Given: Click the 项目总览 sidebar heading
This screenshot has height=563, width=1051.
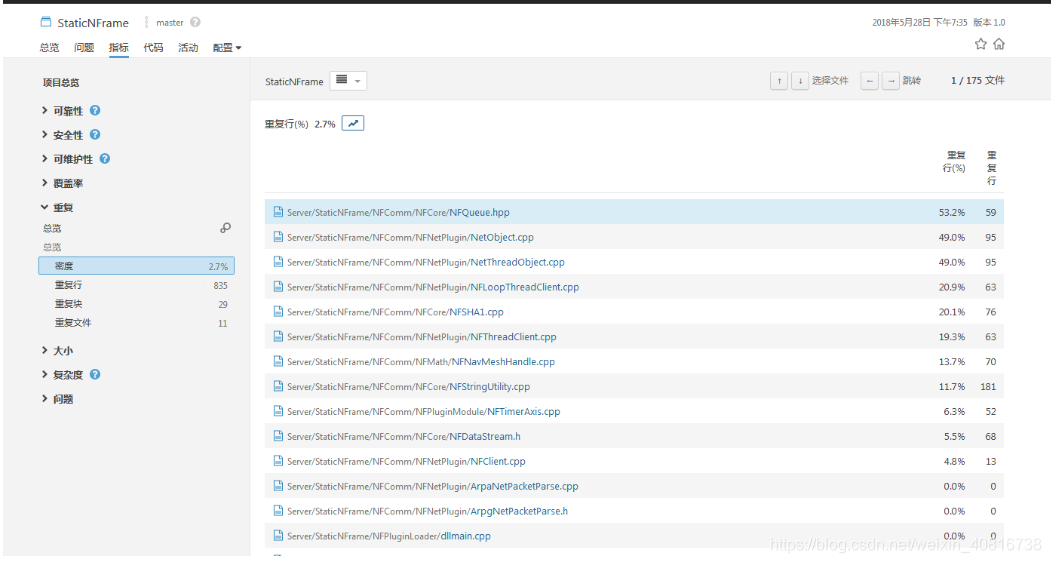Looking at the screenshot, I should [61, 82].
